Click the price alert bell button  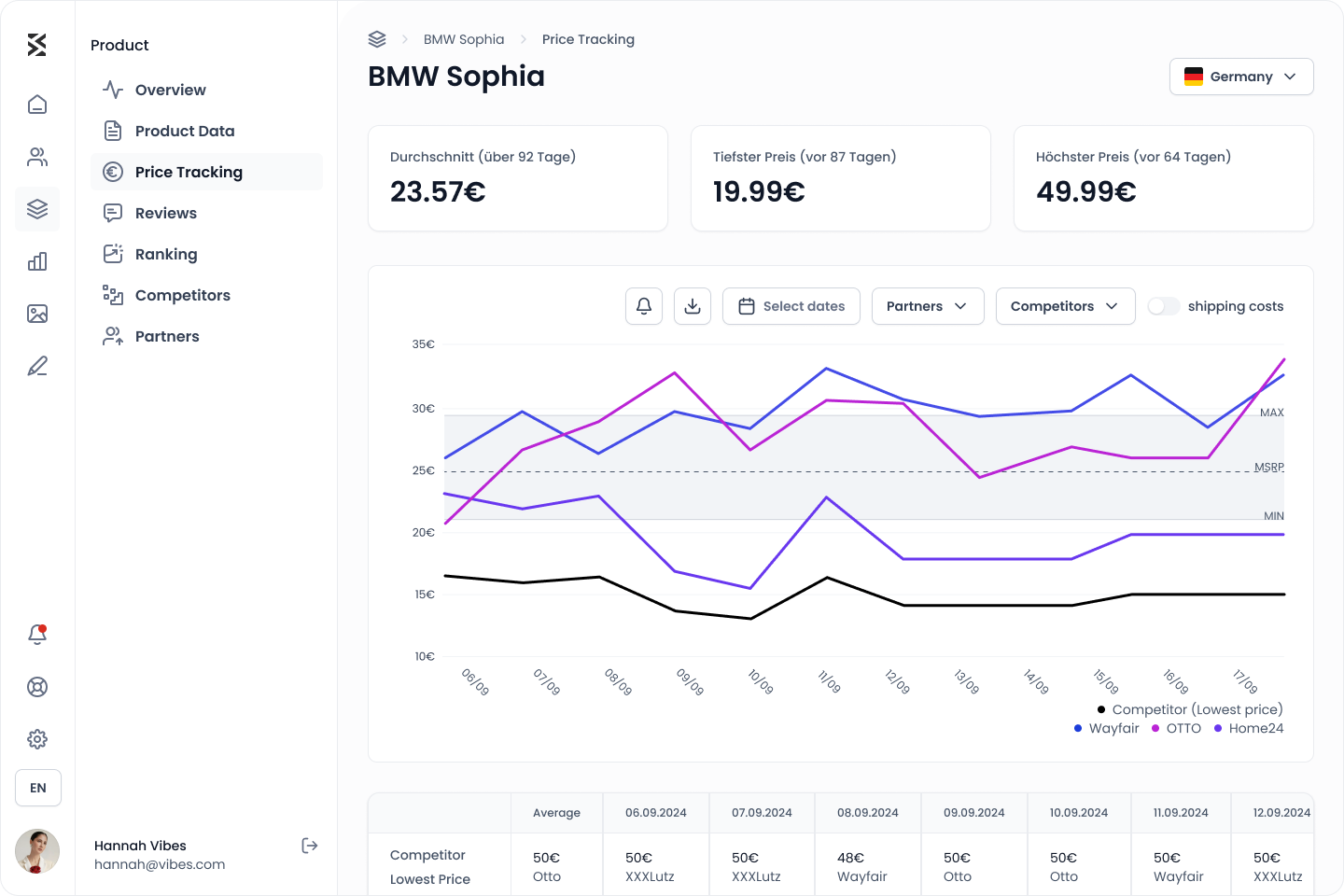[x=644, y=306]
